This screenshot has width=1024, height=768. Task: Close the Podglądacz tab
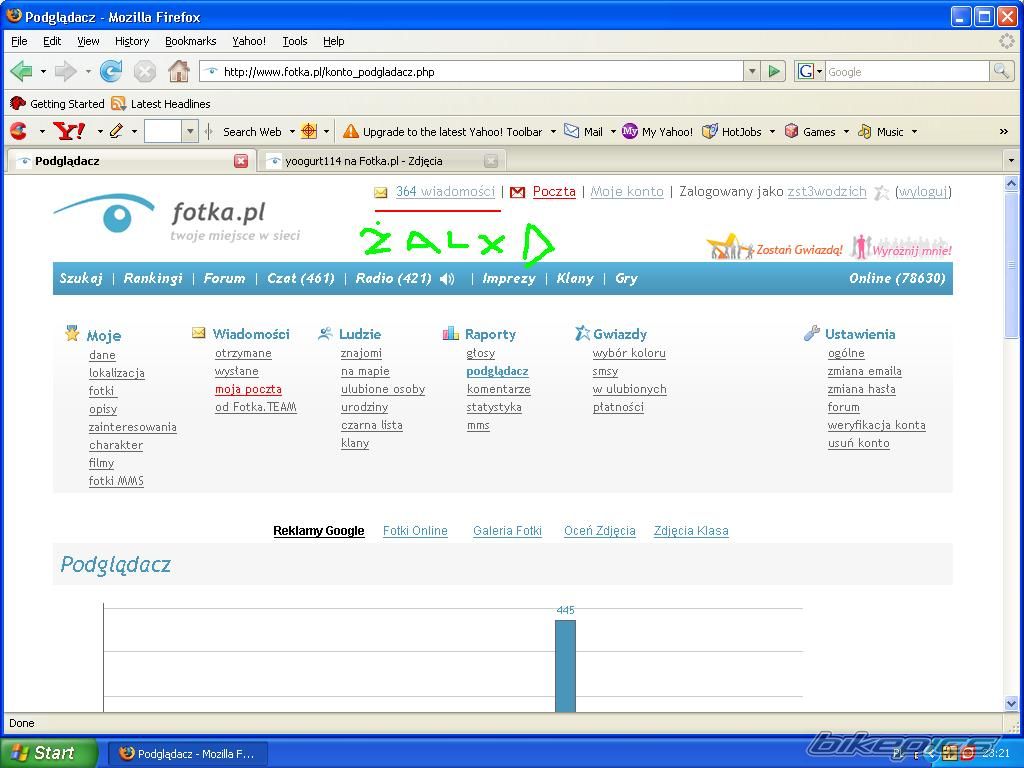click(x=241, y=160)
